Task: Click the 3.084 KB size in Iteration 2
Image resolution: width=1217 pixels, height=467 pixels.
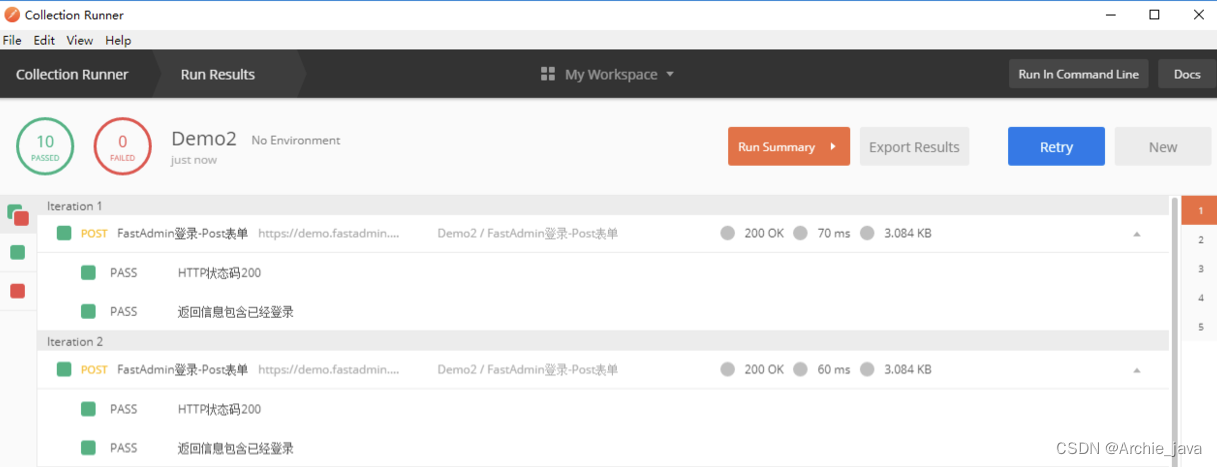Action: coord(908,369)
